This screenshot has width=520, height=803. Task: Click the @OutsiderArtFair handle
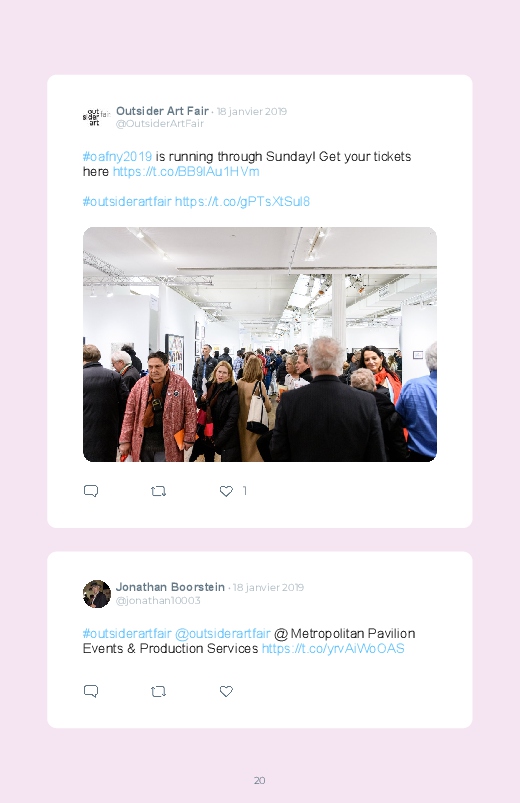160,123
